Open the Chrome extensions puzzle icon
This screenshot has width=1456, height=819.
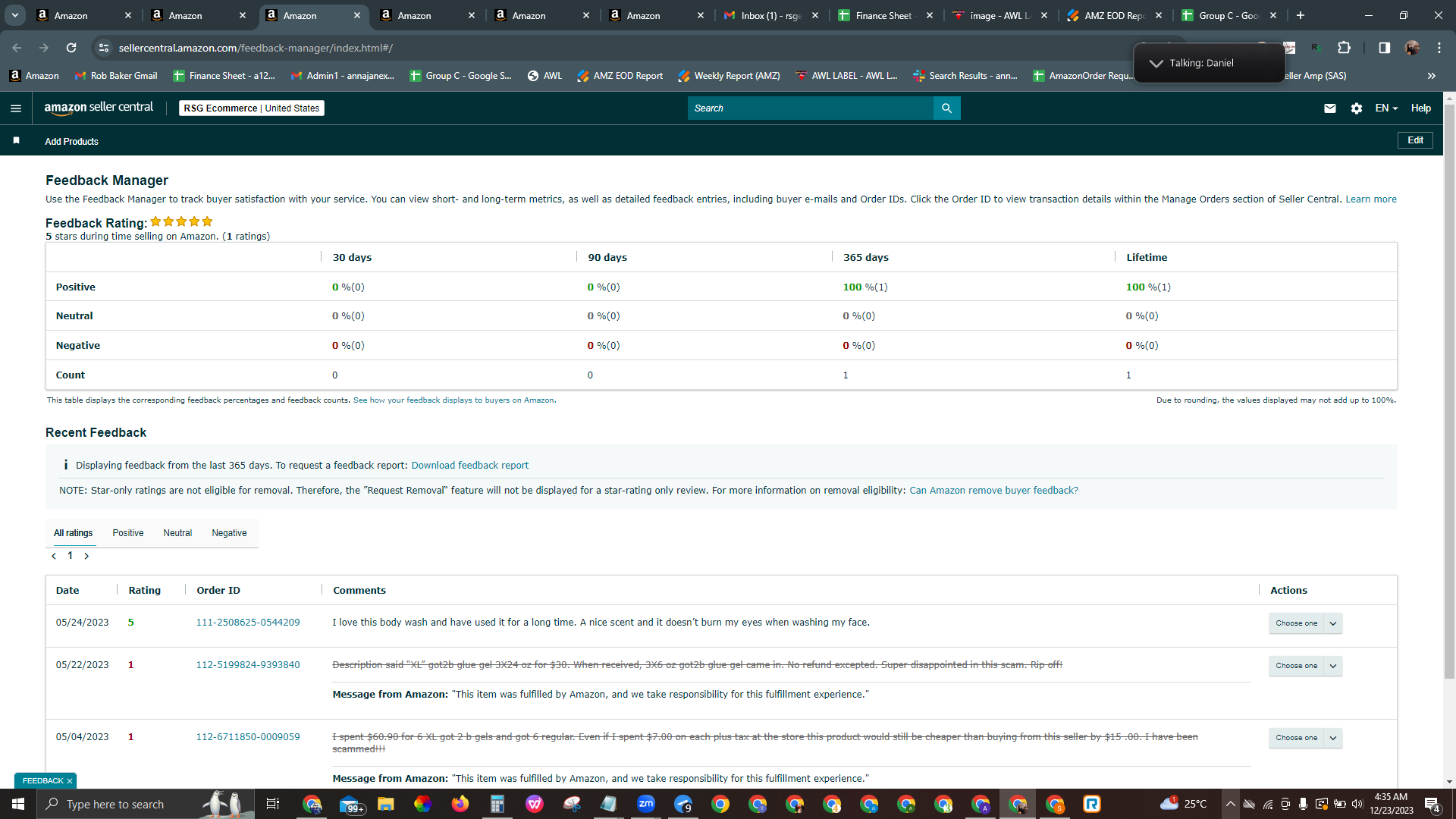1344,48
